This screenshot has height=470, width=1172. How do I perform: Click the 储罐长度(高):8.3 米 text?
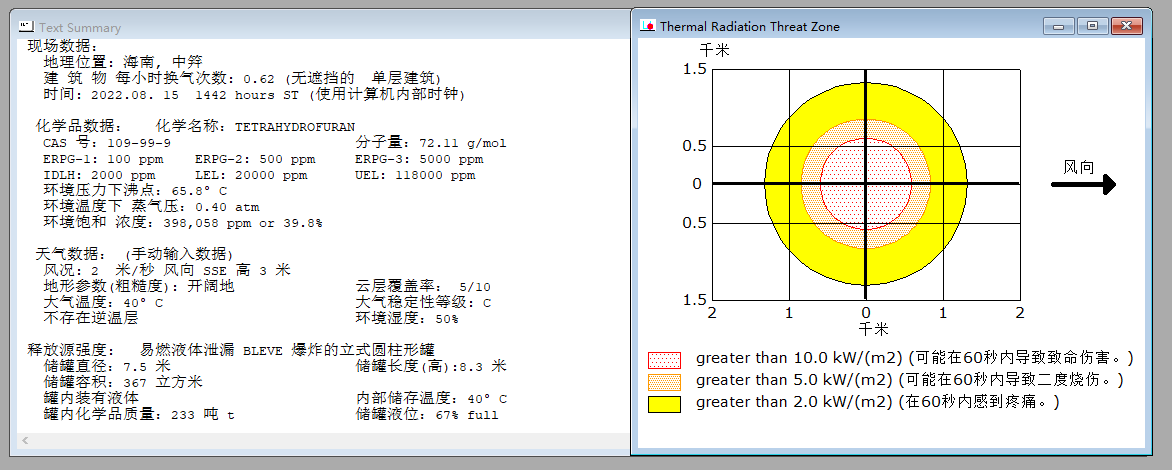(x=431, y=366)
